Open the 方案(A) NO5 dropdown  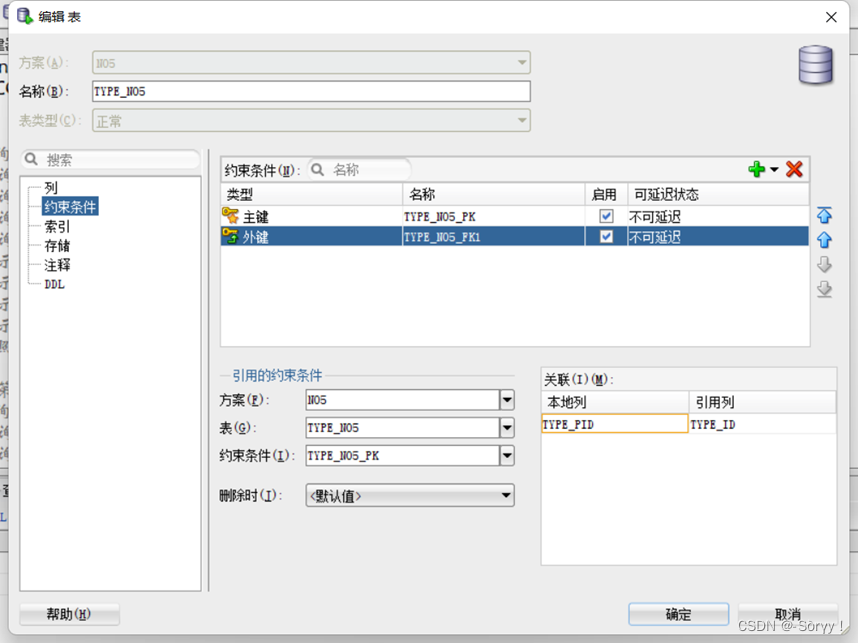[311, 62]
